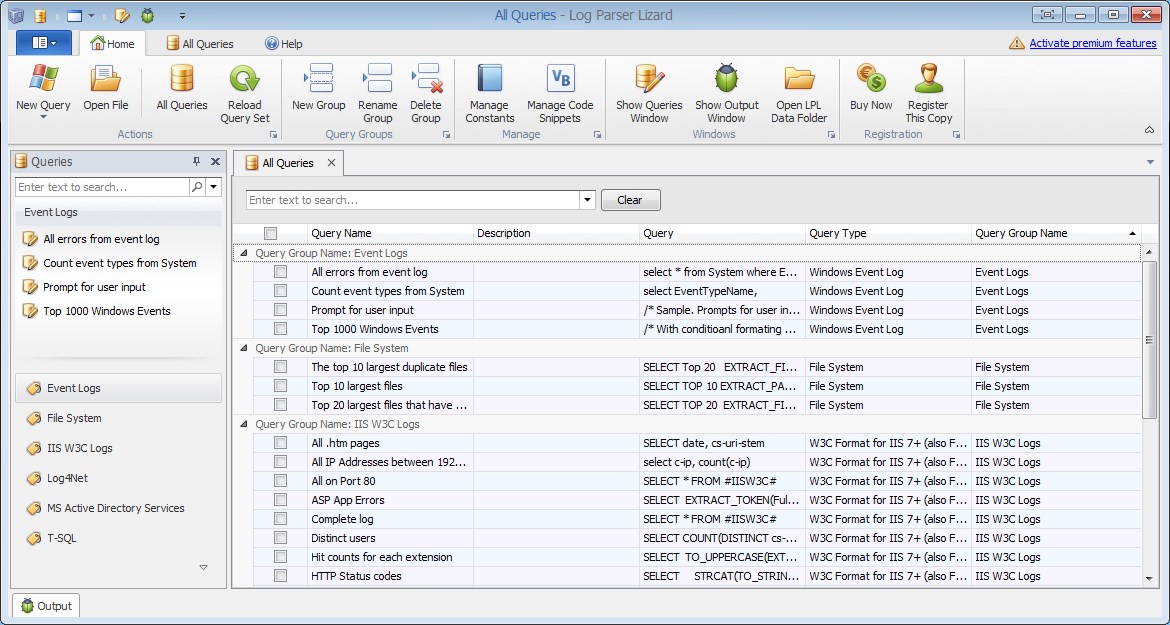The image size is (1170, 625).
Task: Select File System group in sidebar
Action: (x=119, y=418)
